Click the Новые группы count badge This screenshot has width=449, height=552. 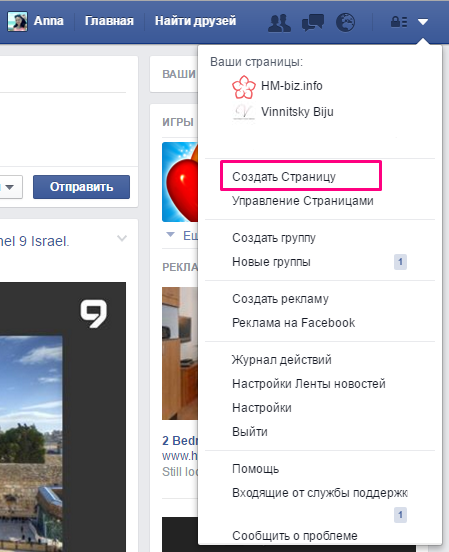click(400, 262)
